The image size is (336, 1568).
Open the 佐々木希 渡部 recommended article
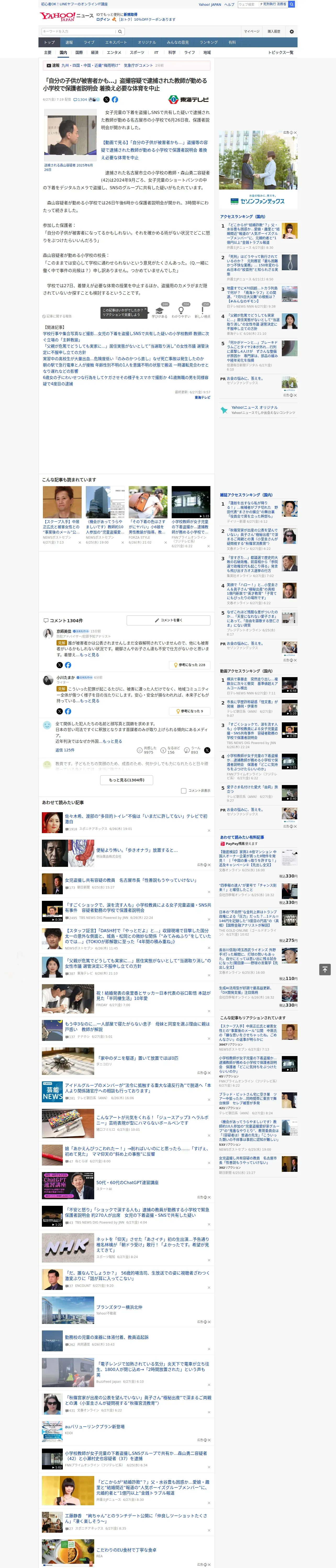pyautogui.click(x=136, y=819)
